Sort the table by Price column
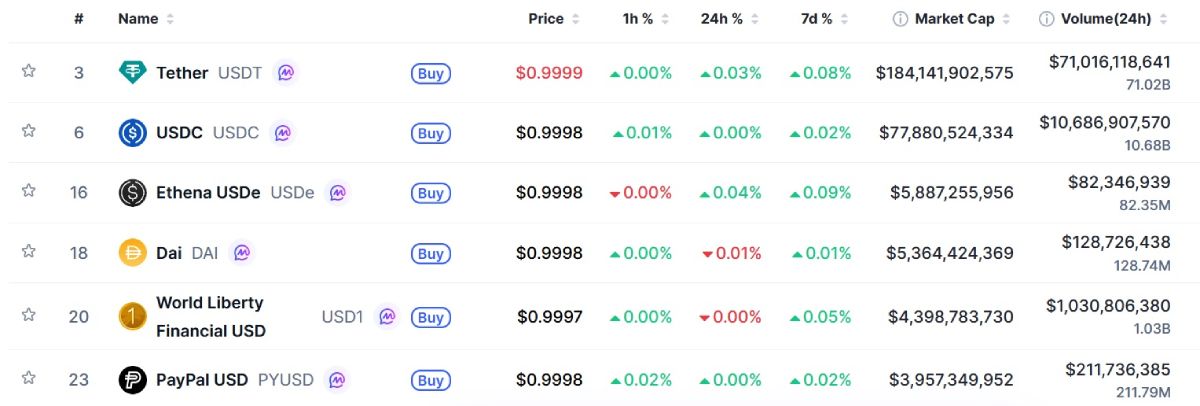 546,19
